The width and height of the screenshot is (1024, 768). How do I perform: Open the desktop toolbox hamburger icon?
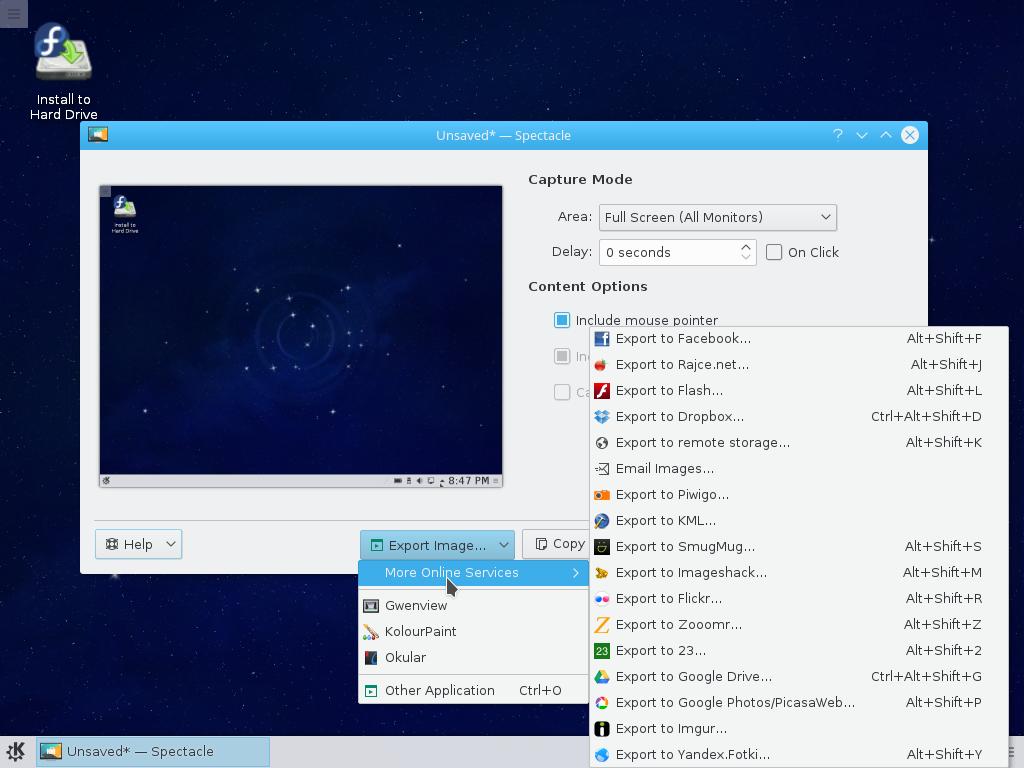[14, 14]
